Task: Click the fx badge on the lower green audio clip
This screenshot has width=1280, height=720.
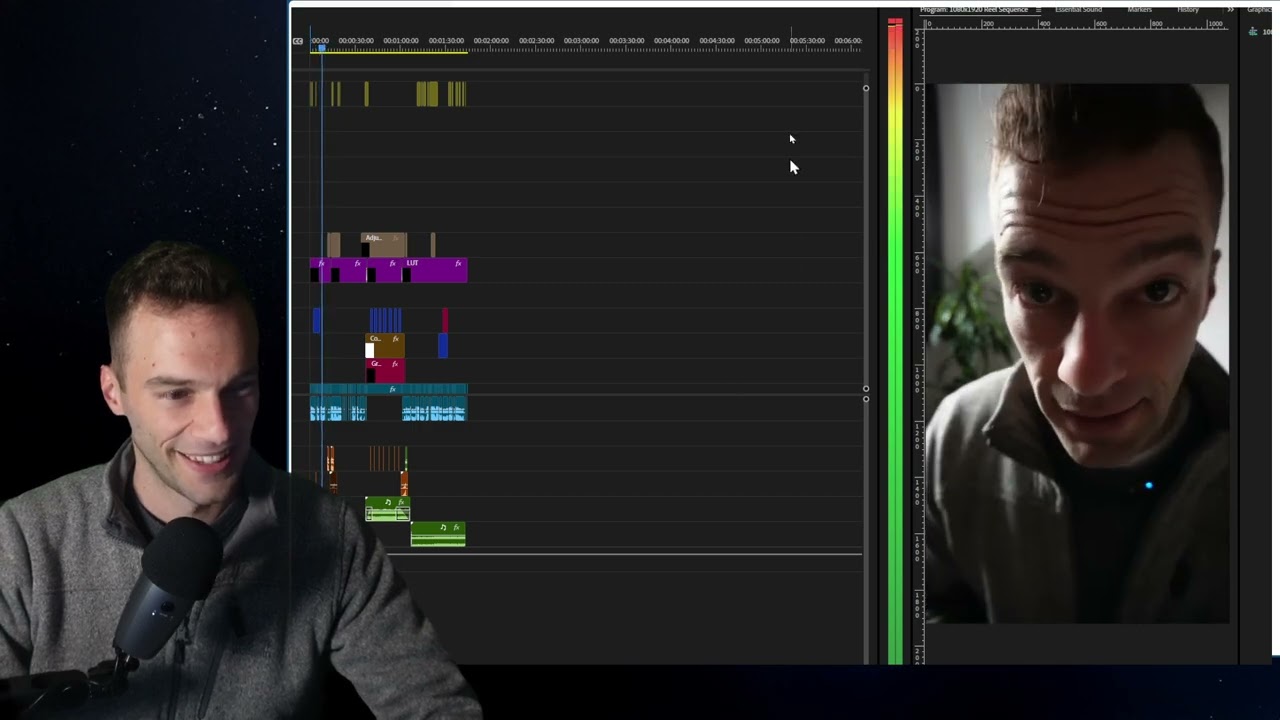Action: pyautogui.click(x=456, y=527)
